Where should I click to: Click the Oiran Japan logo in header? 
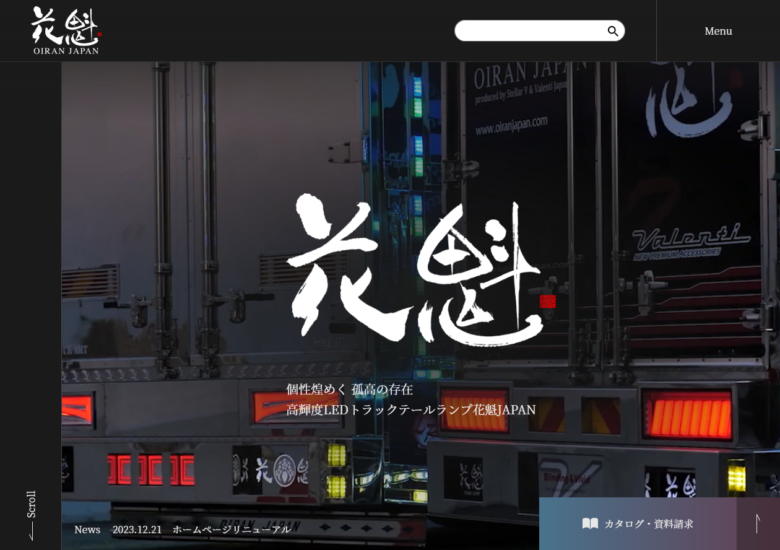pyautogui.click(x=65, y=30)
